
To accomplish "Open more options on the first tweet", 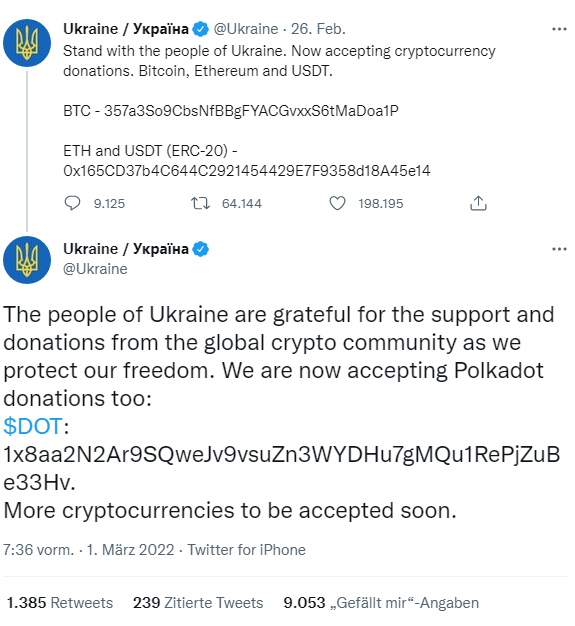I will tap(559, 29).
